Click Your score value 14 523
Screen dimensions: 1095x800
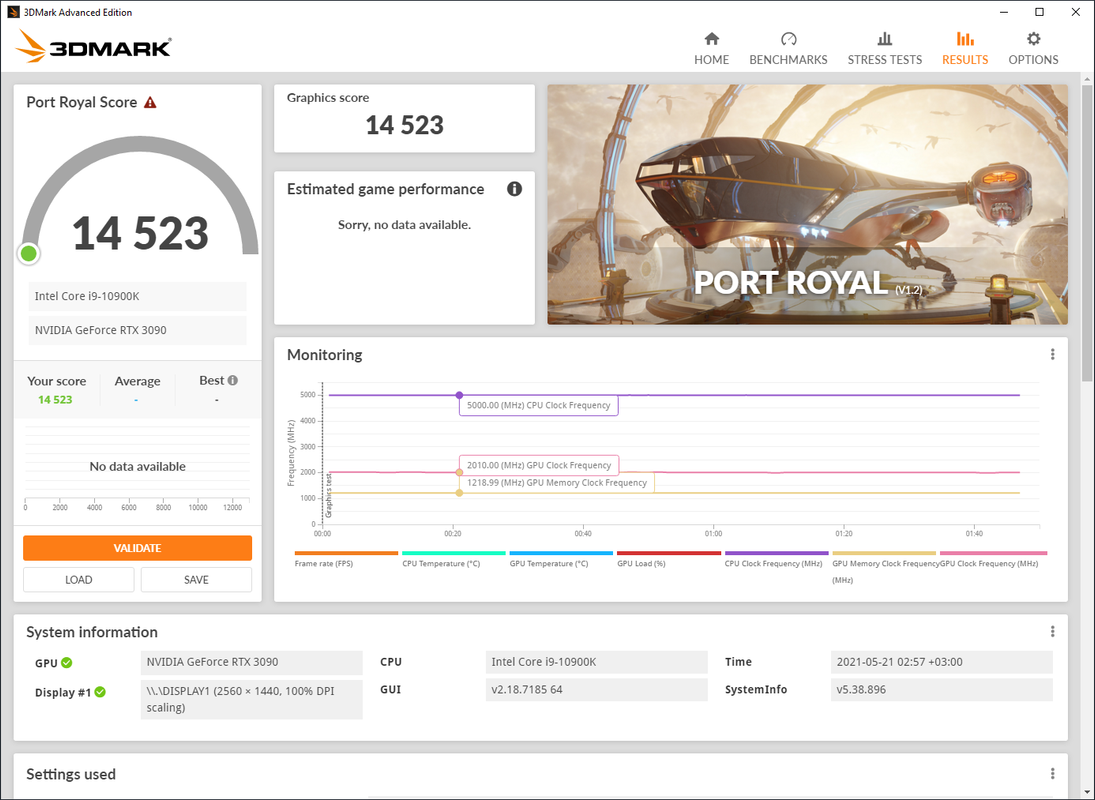(x=55, y=399)
